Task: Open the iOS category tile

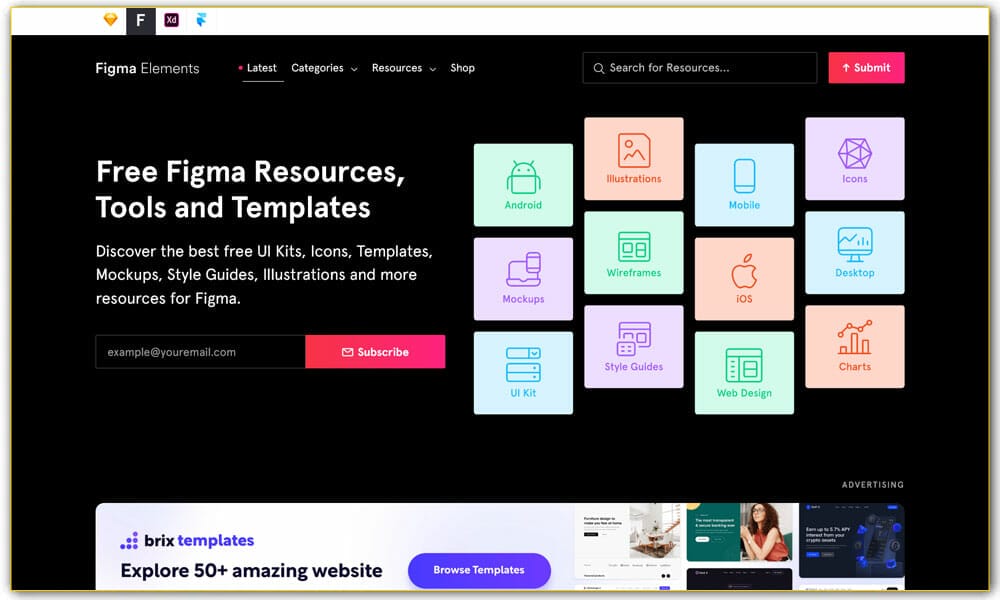Action: tap(744, 279)
